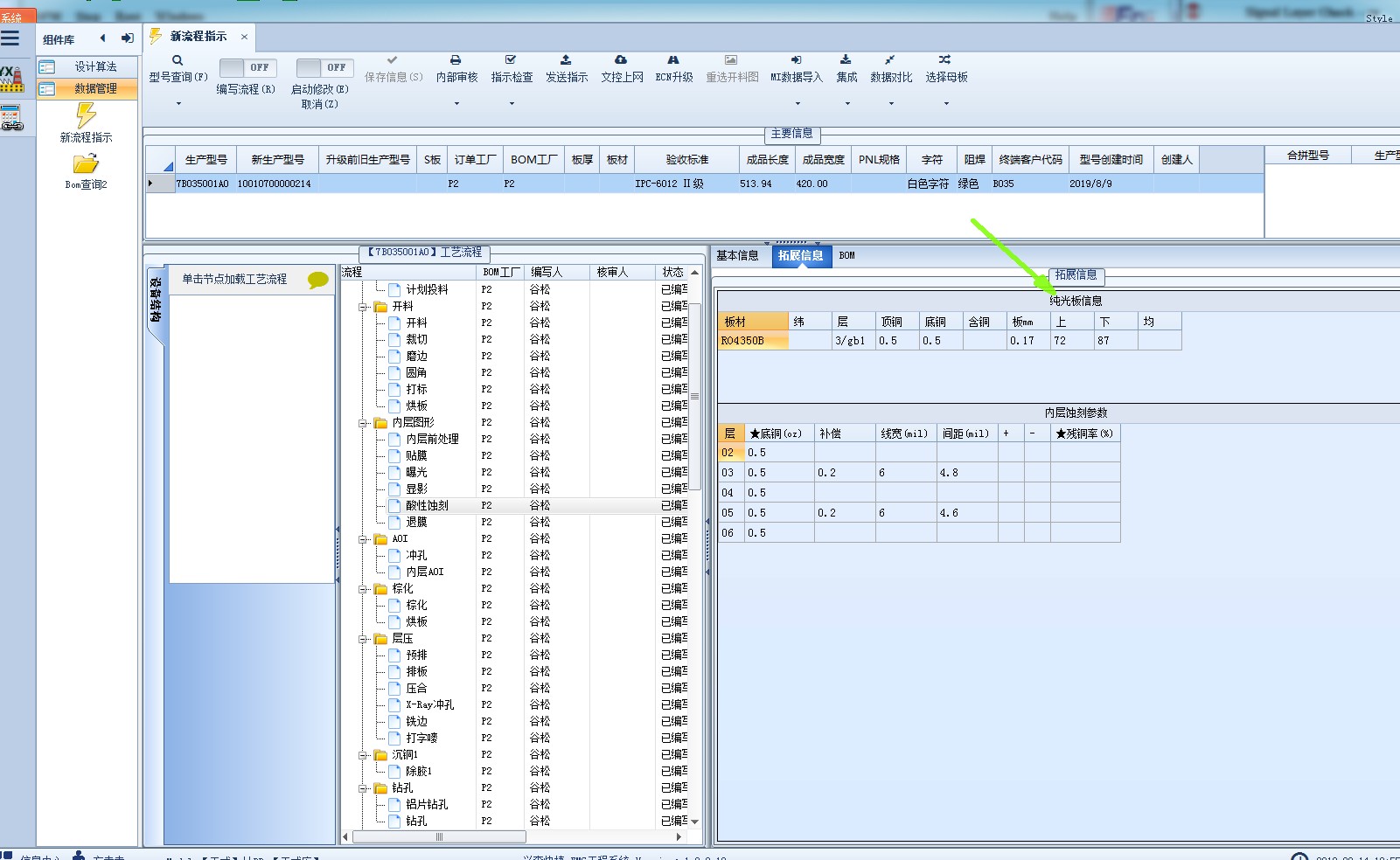Close the 新流程指示 tab
The height and width of the screenshot is (860, 1400).
click(x=244, y=37)
